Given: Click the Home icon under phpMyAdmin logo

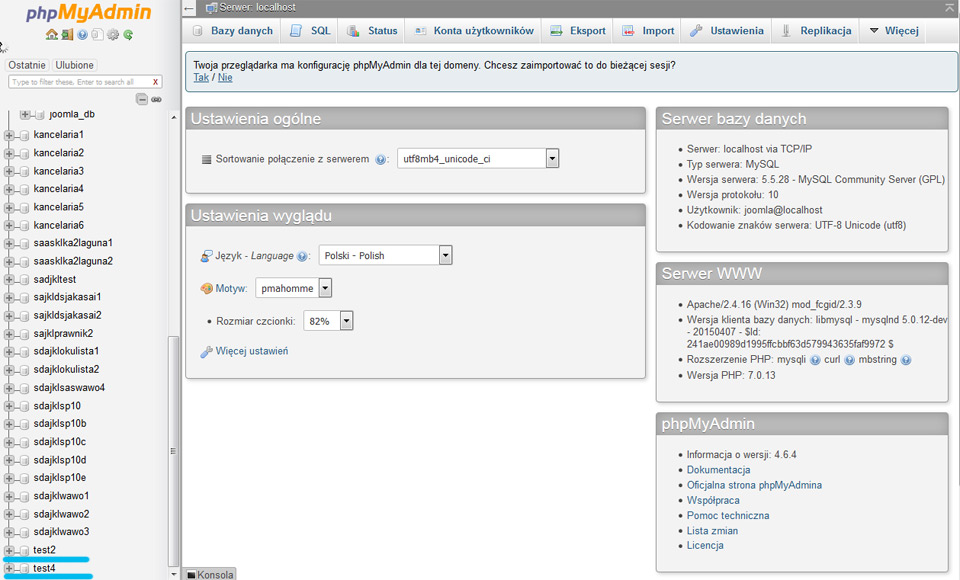Looking at the screenshot, I should point(51,35).
